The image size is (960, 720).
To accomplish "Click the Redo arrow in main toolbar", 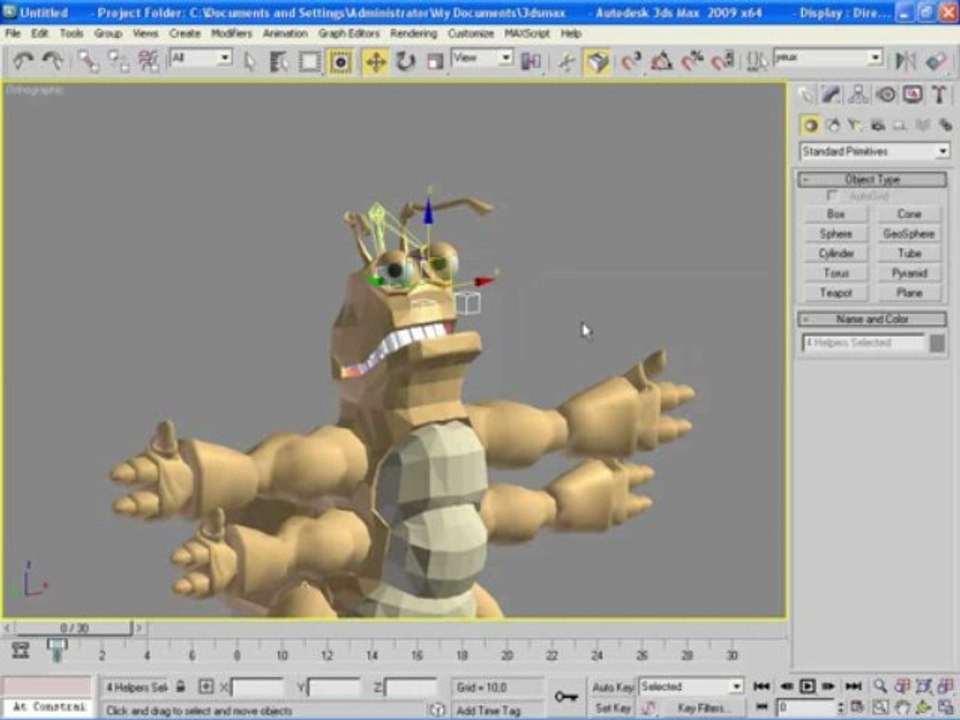I will click(x=53, y=61).
